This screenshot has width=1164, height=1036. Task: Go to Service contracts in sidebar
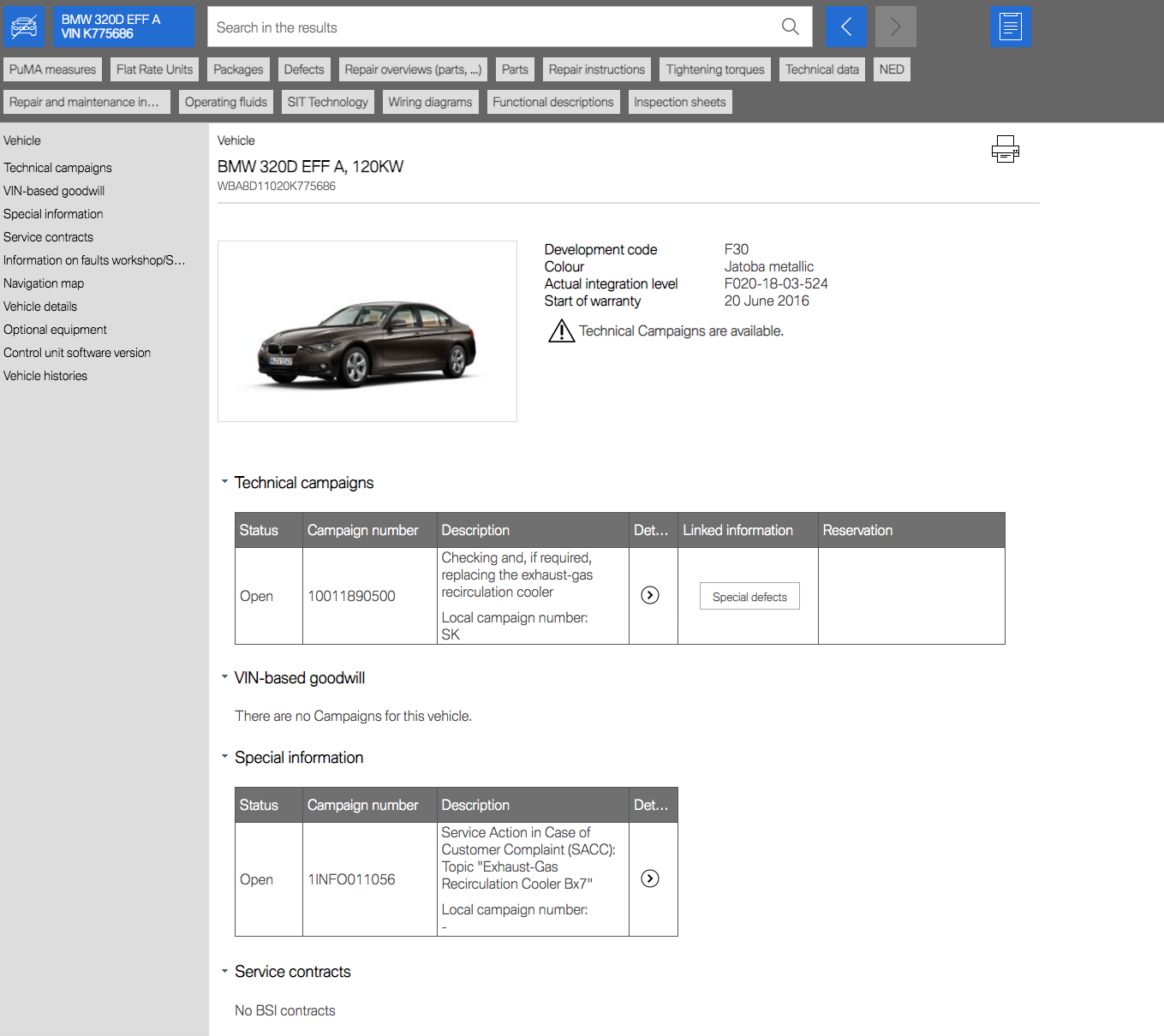48,237
